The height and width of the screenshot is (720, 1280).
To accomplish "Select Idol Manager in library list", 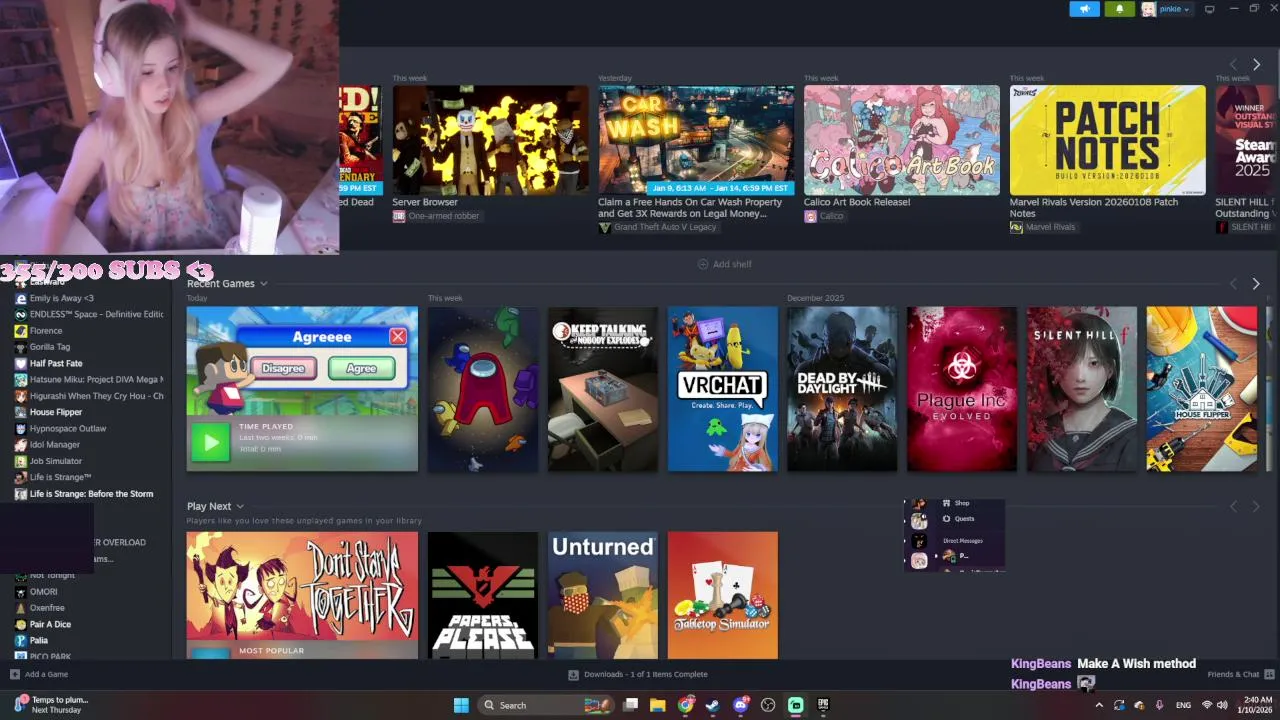I will pos(55,445).
